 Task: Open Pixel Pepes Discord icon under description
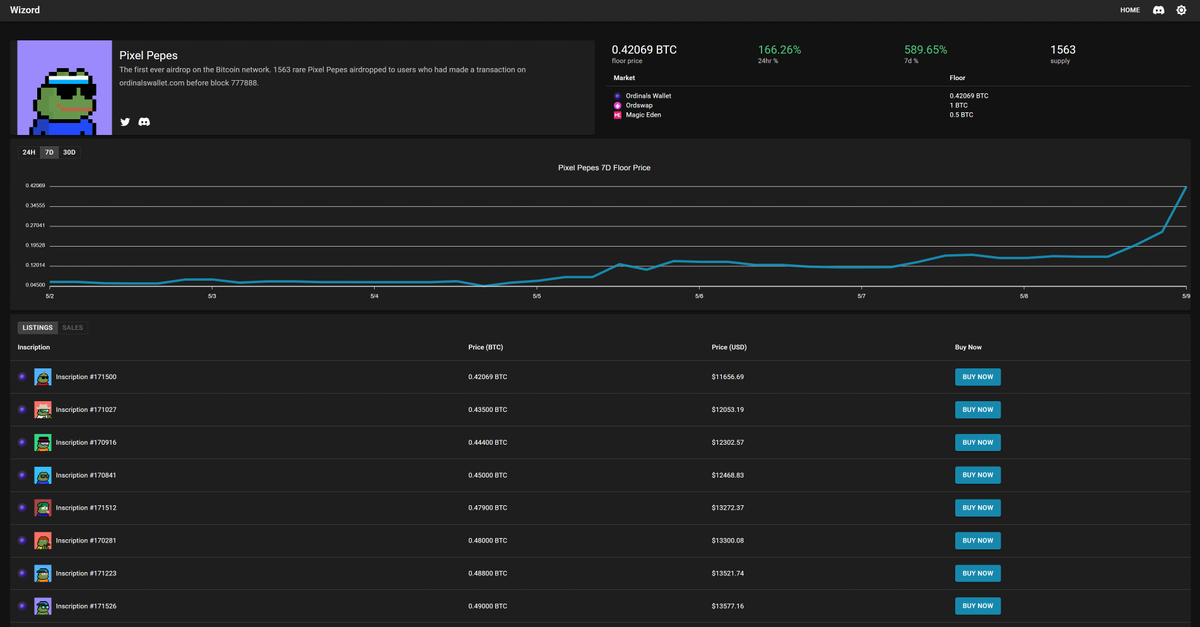click(x=144, y=122)
